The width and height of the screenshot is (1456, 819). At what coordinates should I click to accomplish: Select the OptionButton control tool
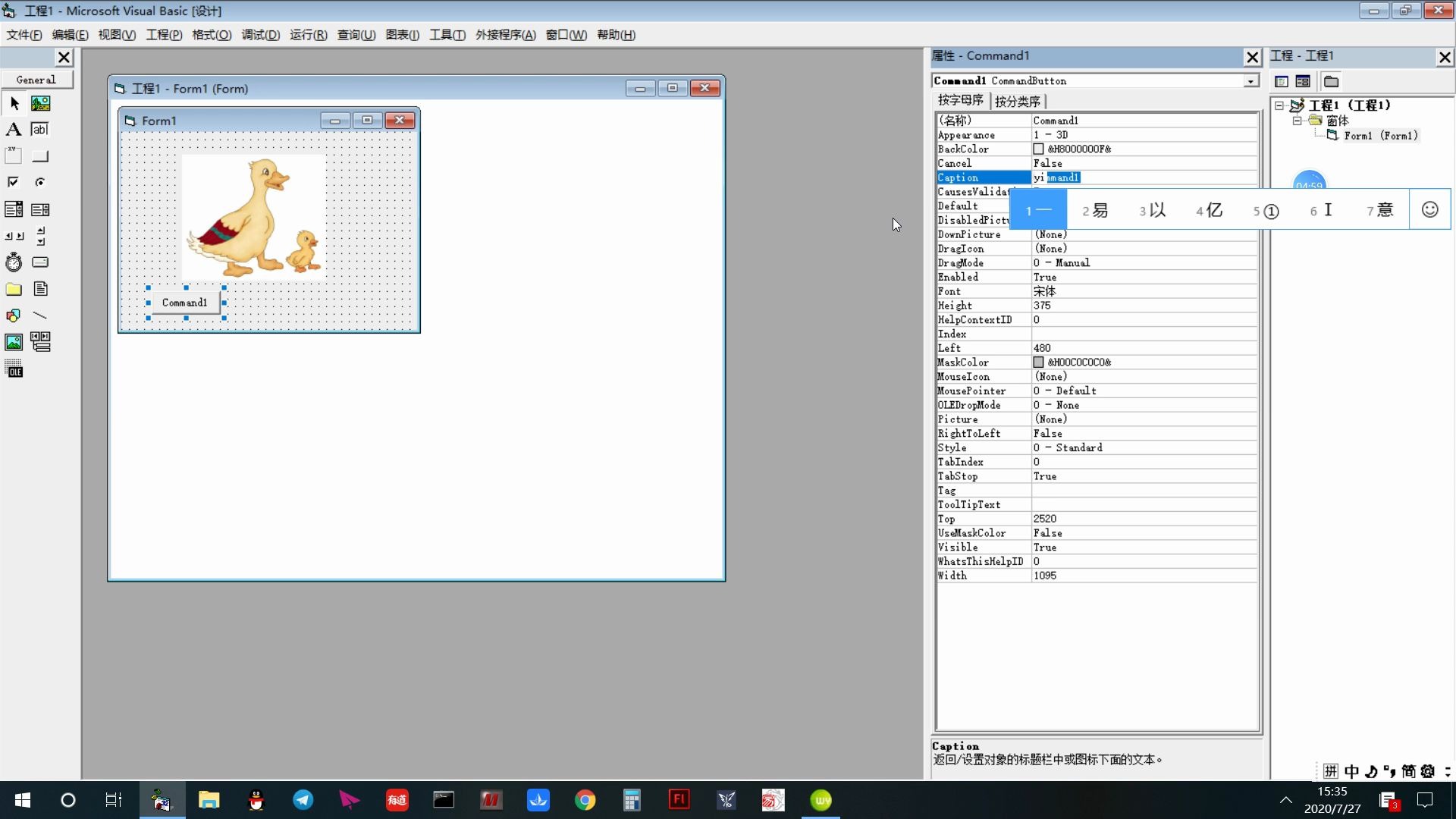click(x=40, y=183)
